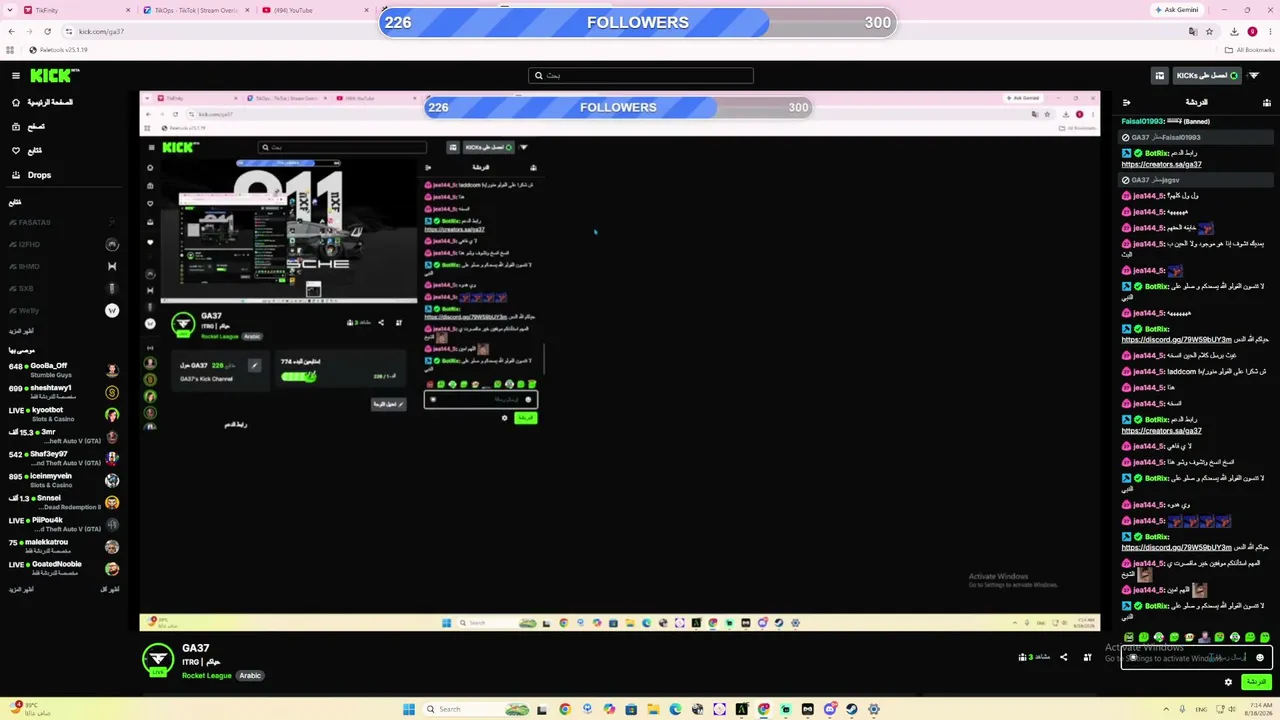Show hidden system tray icons

tap(1165, 709)
